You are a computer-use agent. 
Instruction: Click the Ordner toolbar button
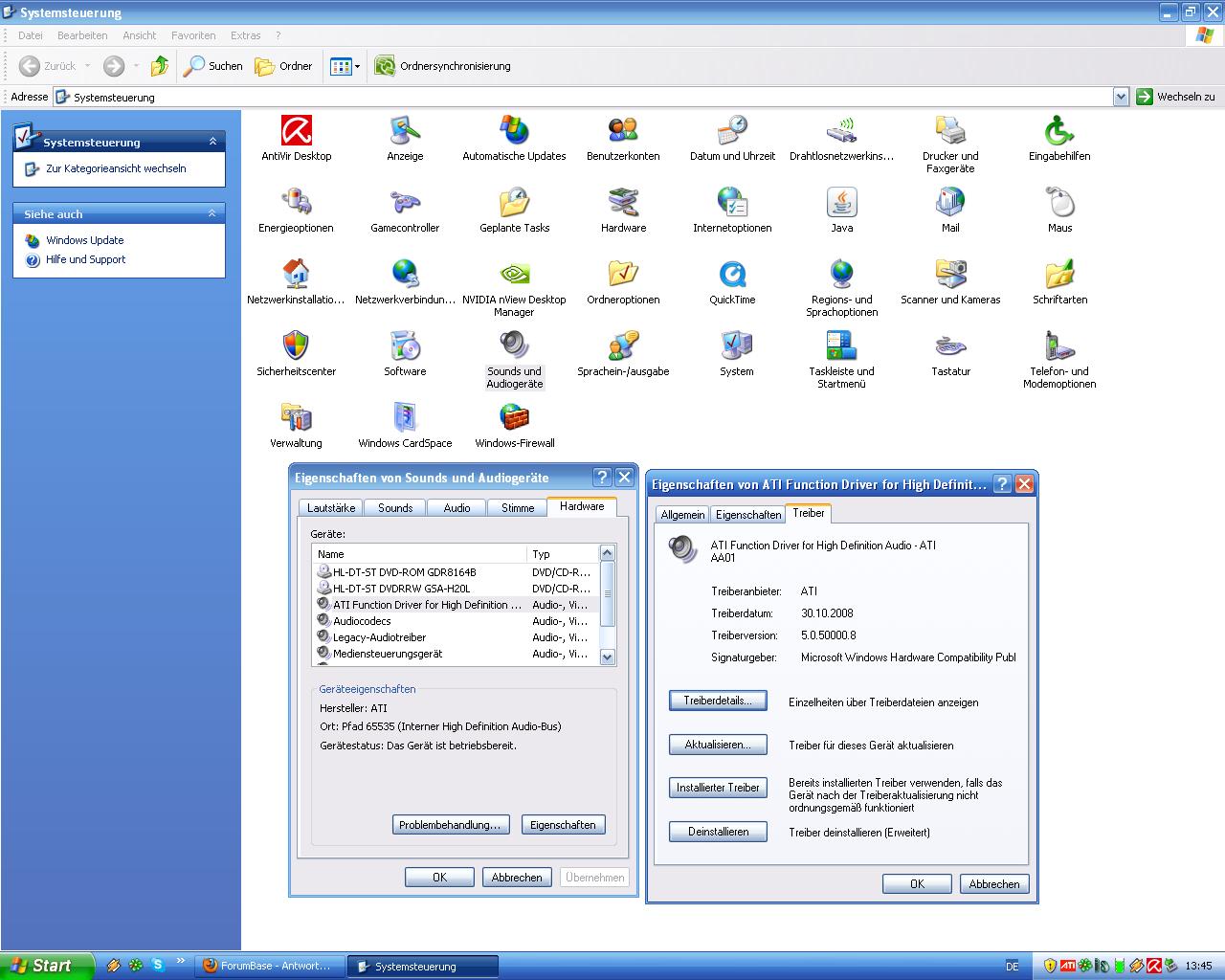[284, 66]
